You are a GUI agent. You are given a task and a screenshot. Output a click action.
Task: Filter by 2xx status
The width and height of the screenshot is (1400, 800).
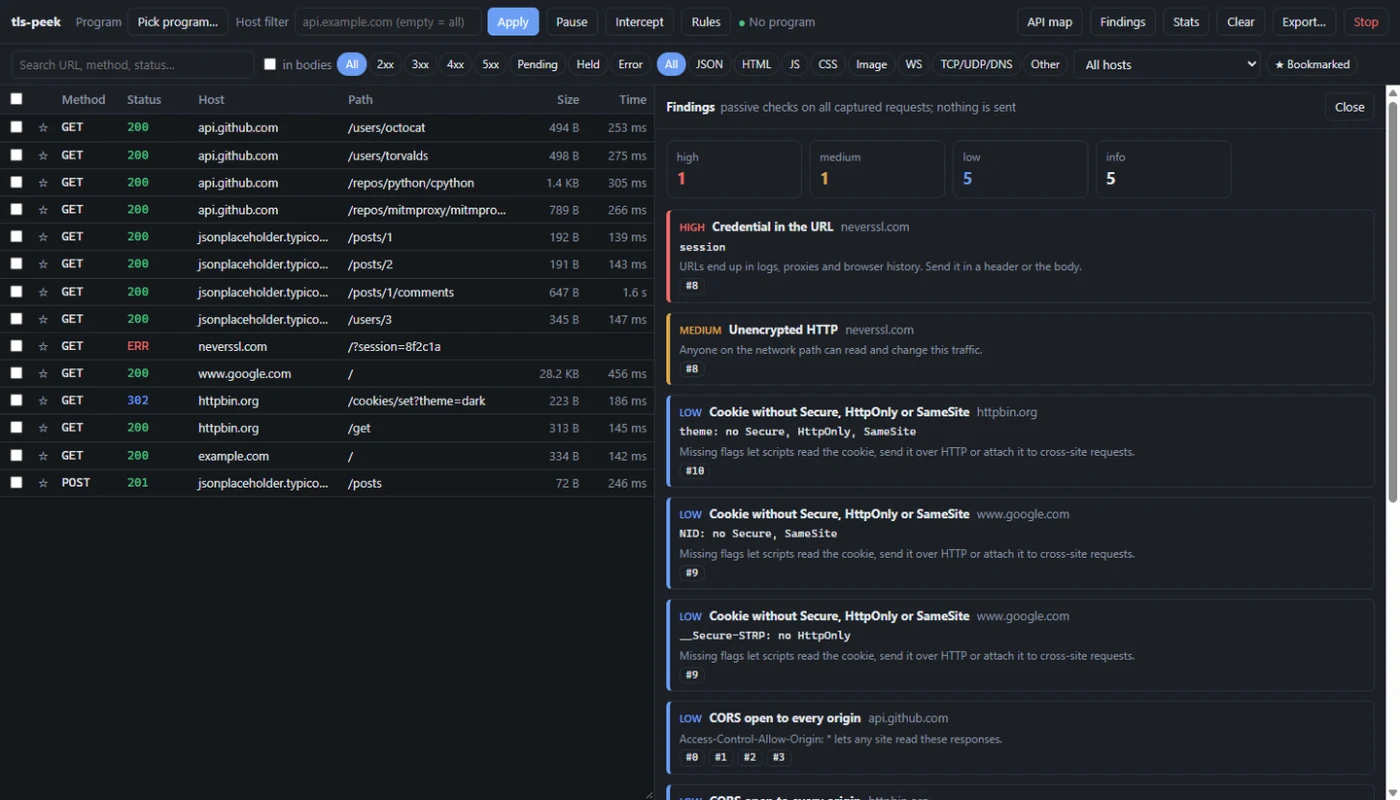coord(385,64)
